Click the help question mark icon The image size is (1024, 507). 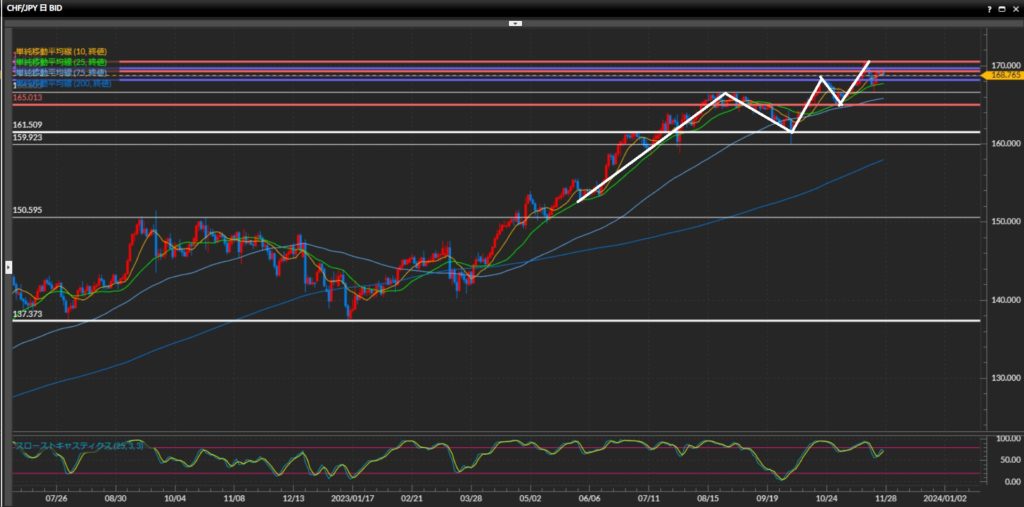tap(987, 8)
